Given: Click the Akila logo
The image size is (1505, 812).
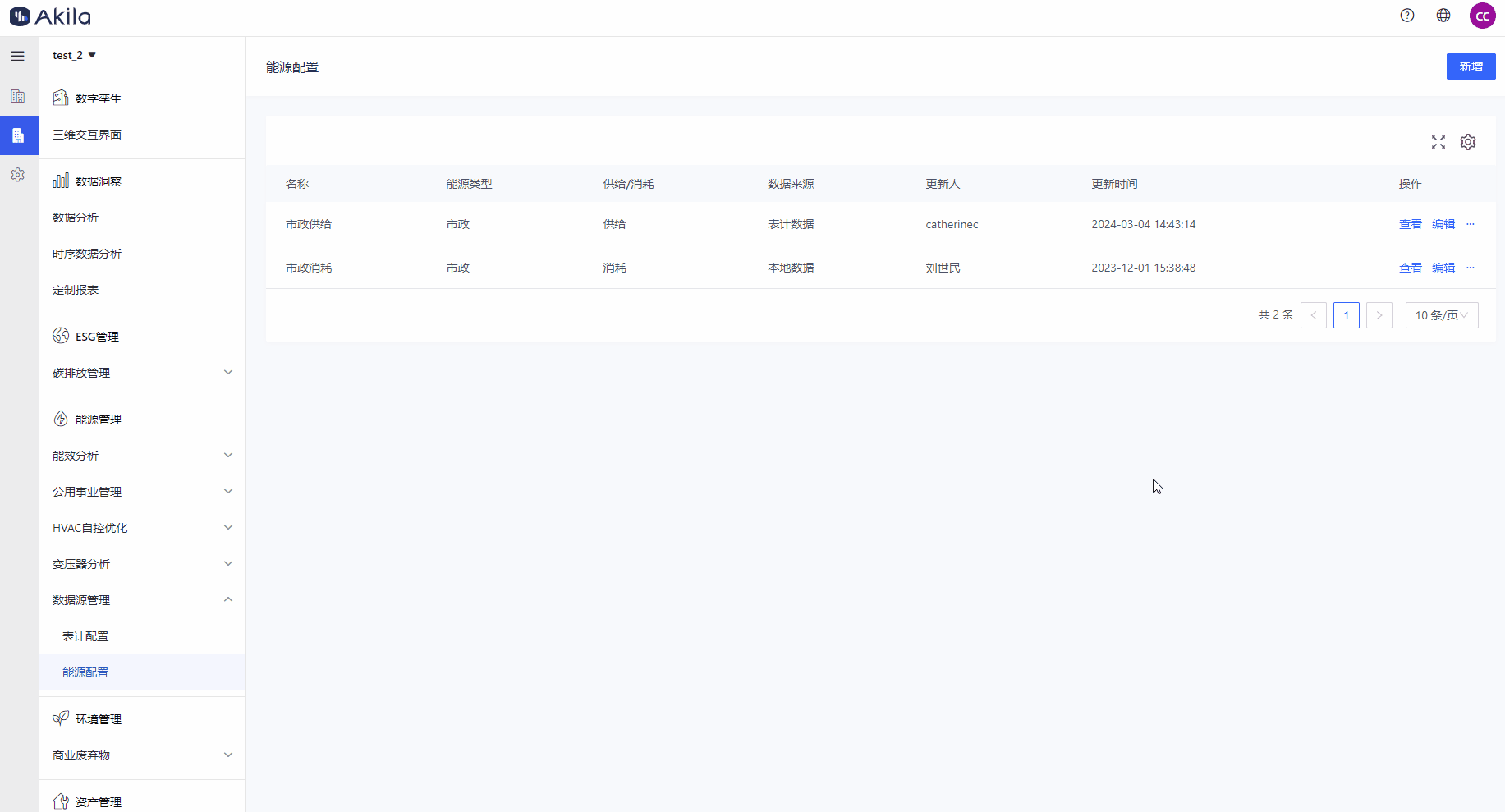Looking at the screenshot, I should (x=50, y=16).
